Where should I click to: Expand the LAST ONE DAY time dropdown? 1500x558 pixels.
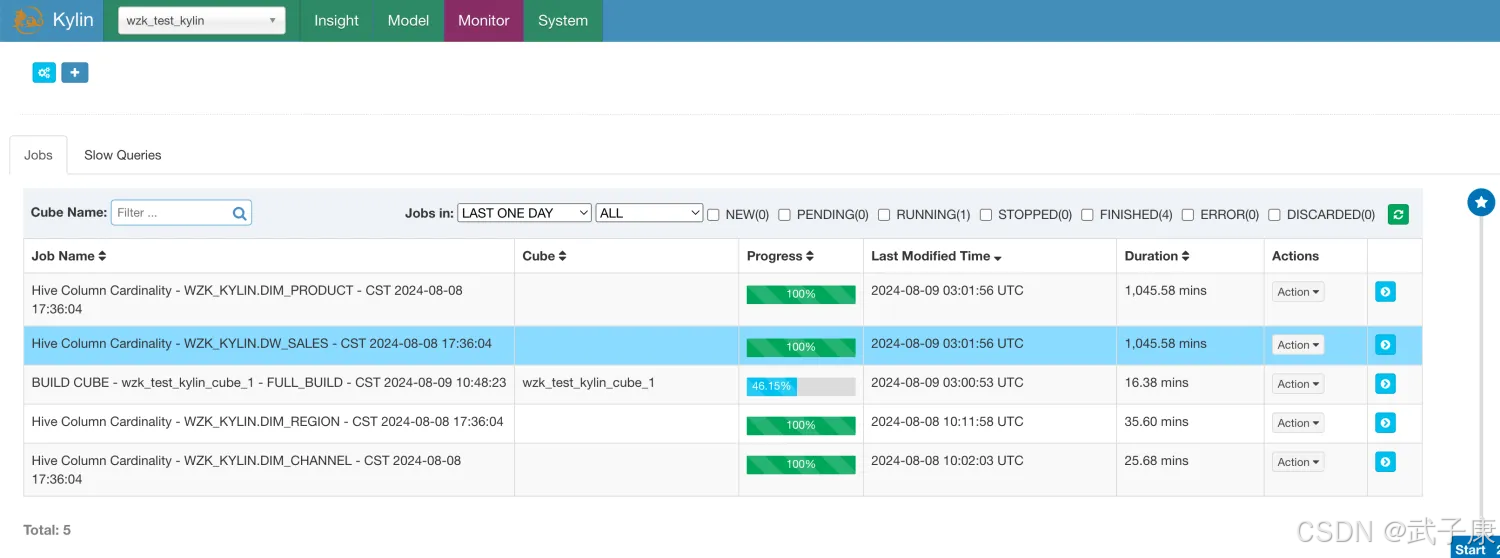525,213
